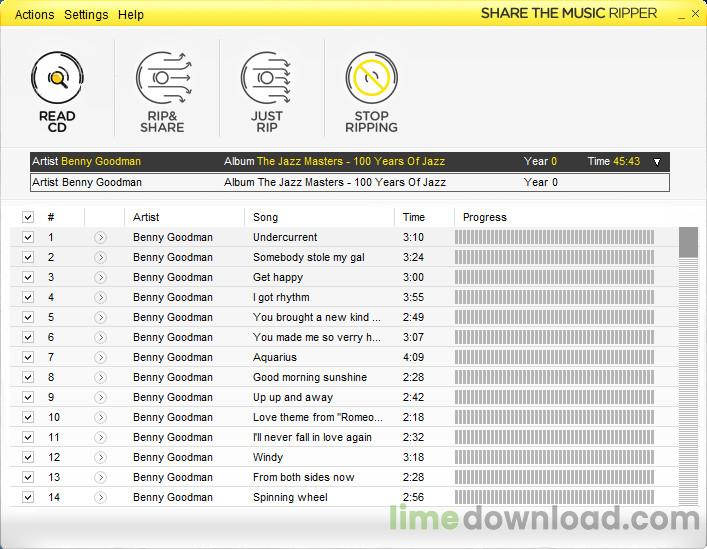Click progress bar for Aquarius
The width and height of the screenshot is (707, 549).
pyautogui.click(x=554, y=357)
